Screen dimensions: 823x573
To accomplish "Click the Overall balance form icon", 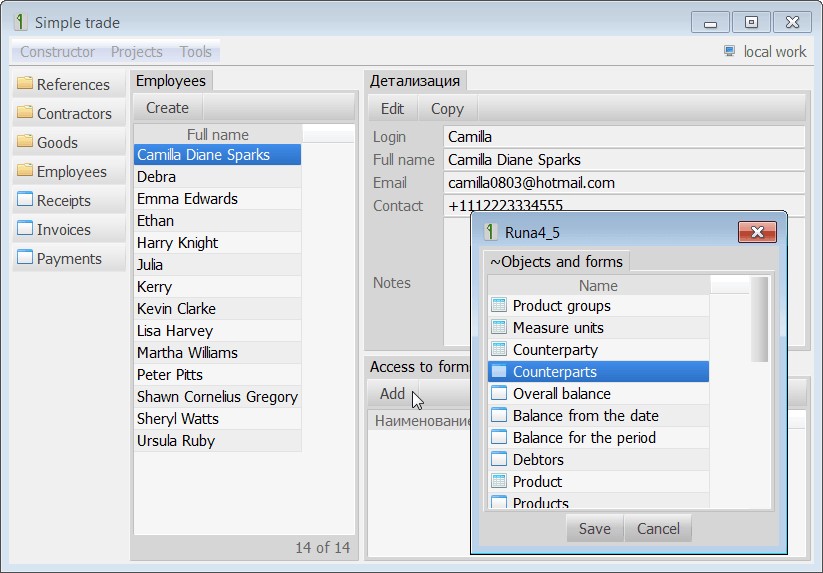I will pos(499,394).
